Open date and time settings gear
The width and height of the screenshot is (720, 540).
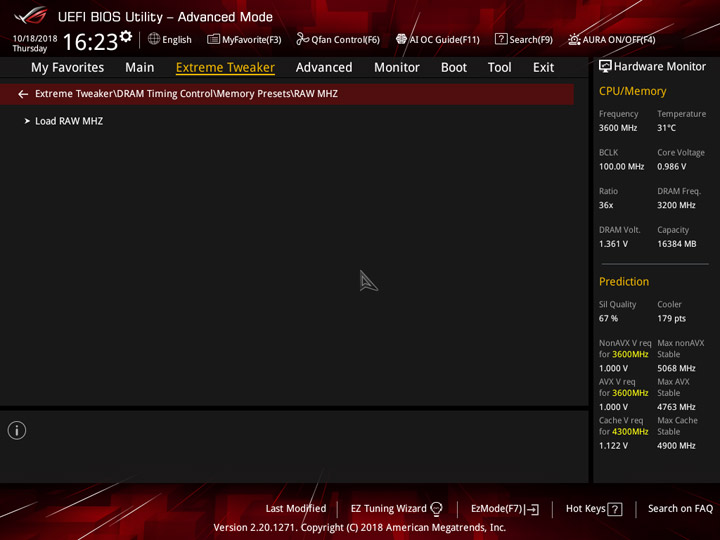126,36
